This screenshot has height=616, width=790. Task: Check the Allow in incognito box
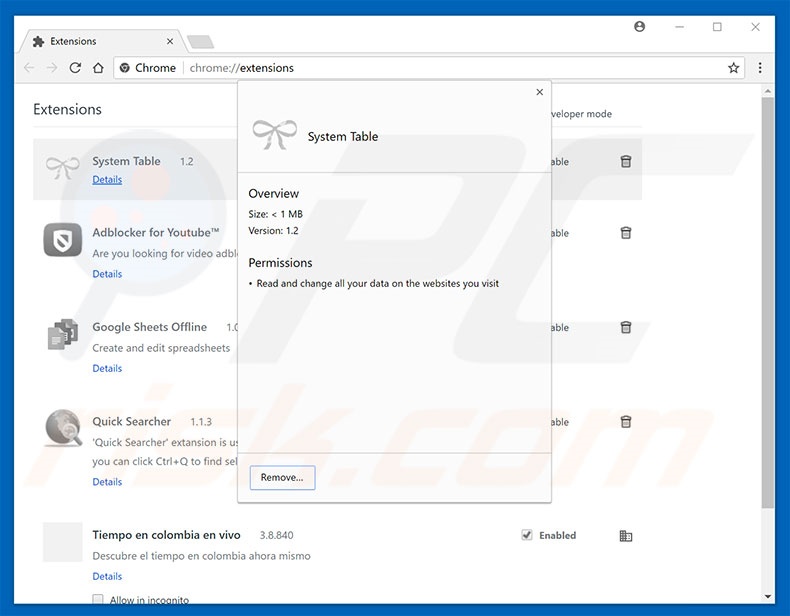[98, 600]
